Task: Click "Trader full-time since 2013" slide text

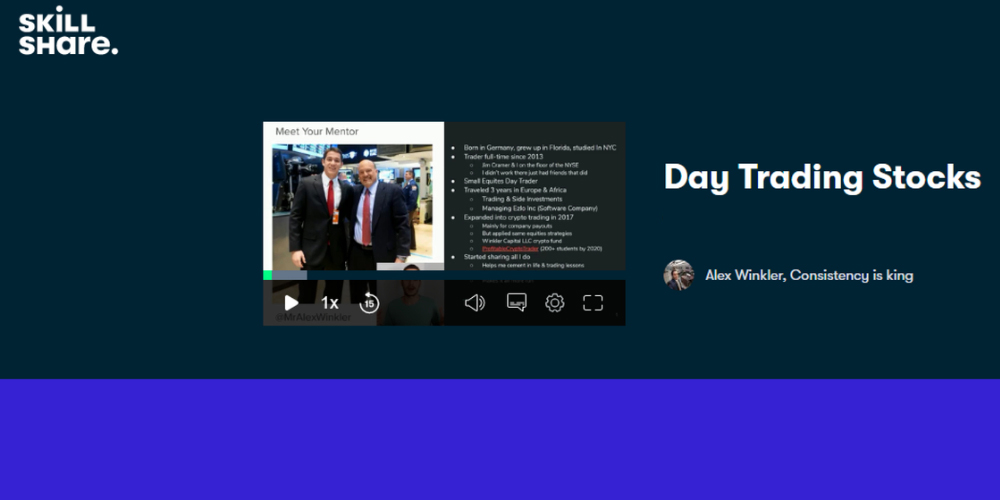Action: click(504, 156)
